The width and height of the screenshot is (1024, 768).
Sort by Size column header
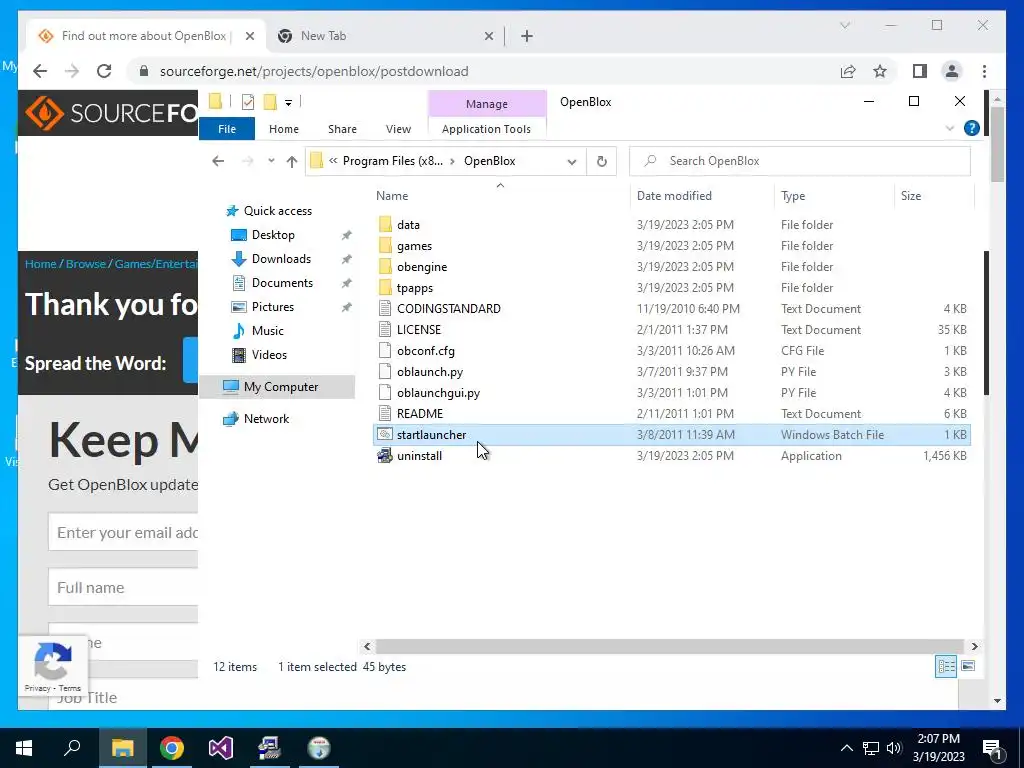click(x=910, y=196)
